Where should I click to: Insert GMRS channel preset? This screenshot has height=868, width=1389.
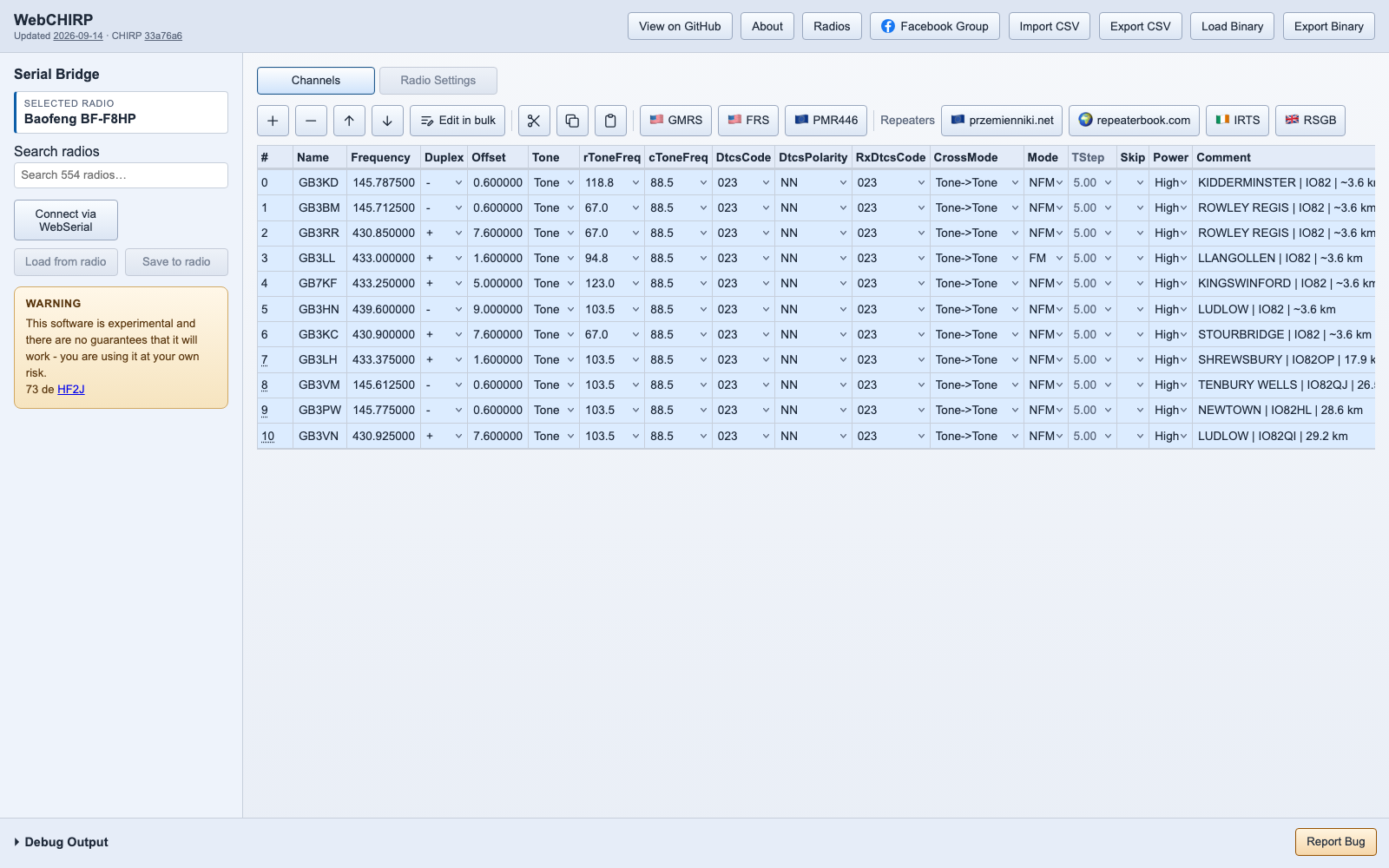click(675, 121)
